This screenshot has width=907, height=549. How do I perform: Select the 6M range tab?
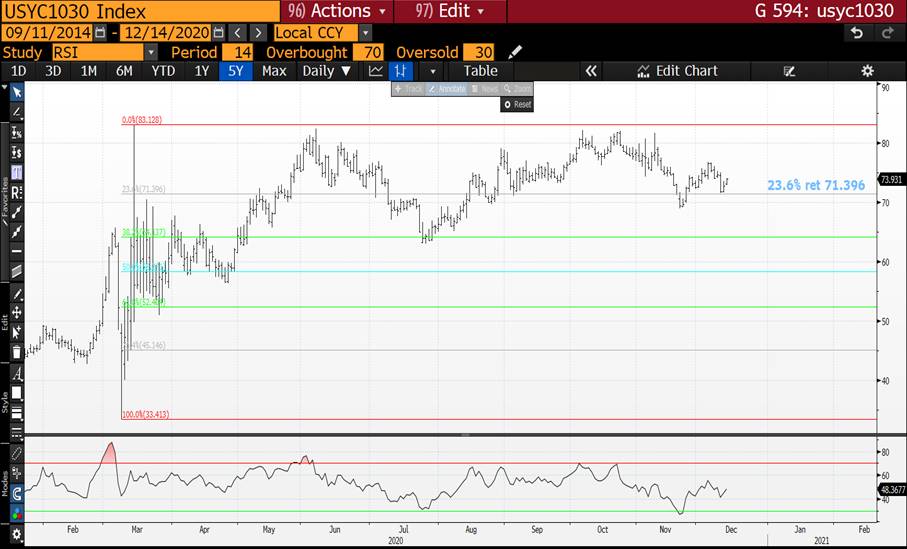point(124,71)
